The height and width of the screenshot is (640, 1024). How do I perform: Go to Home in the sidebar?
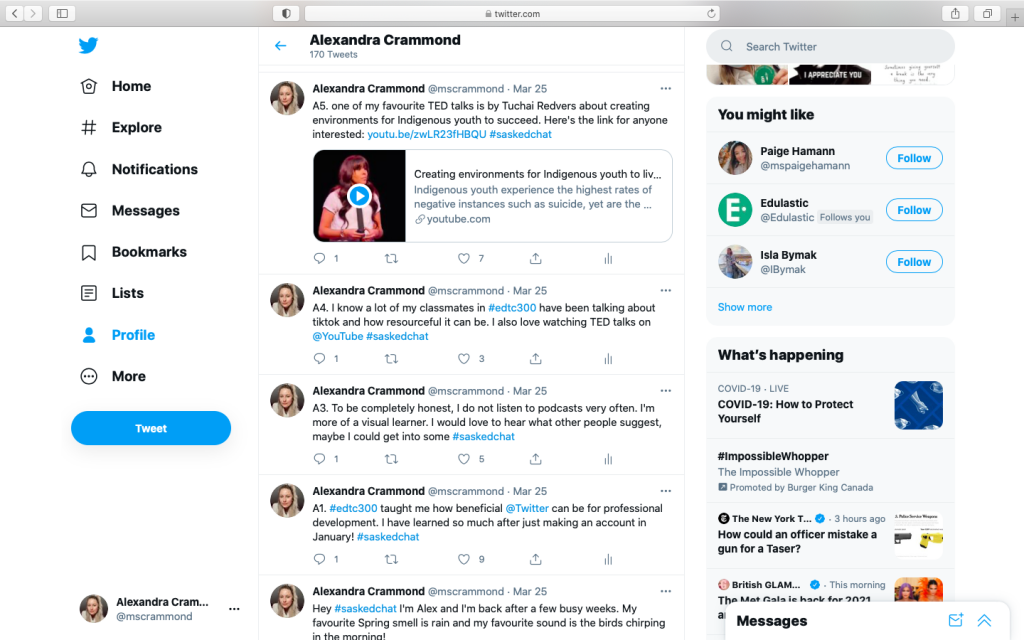click(x=116, y=86)
